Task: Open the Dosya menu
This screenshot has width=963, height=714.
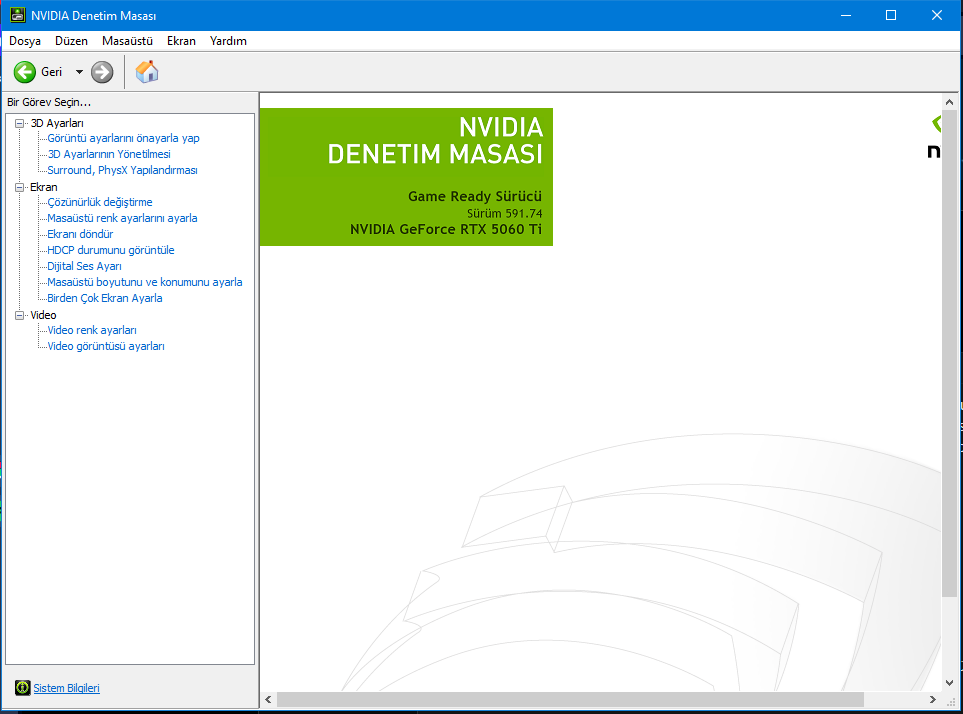Action: tap(25, 41)
